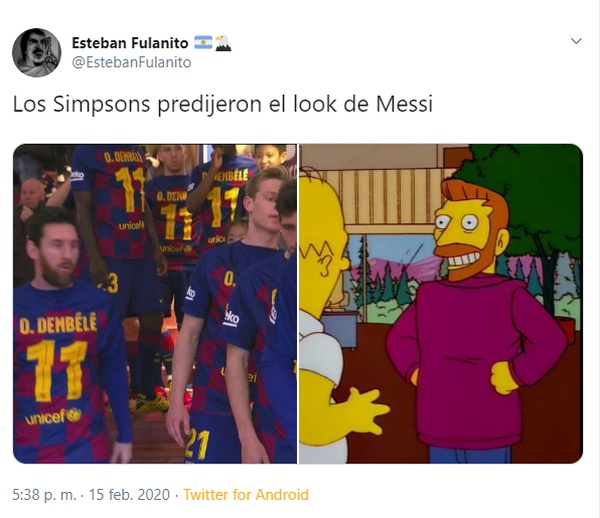Click the 15 feb. 2020 date
This screenshot has height=518, width=600.
click(x=129, y=495)
